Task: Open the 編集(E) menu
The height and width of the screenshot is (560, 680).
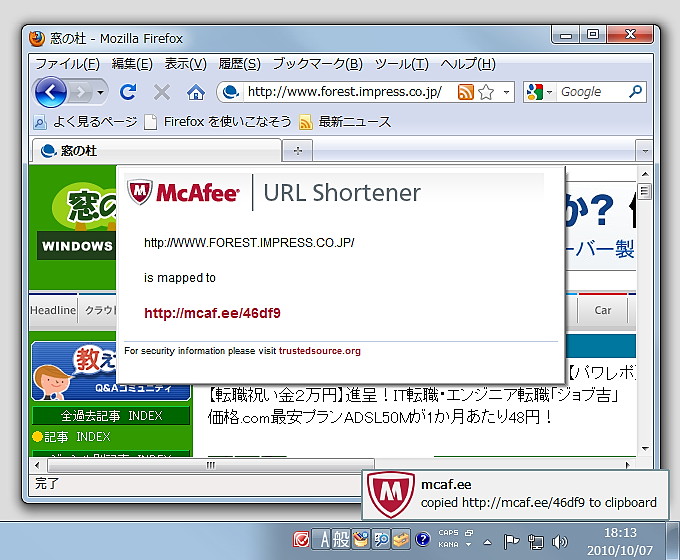Action: (x=132, y=64)
